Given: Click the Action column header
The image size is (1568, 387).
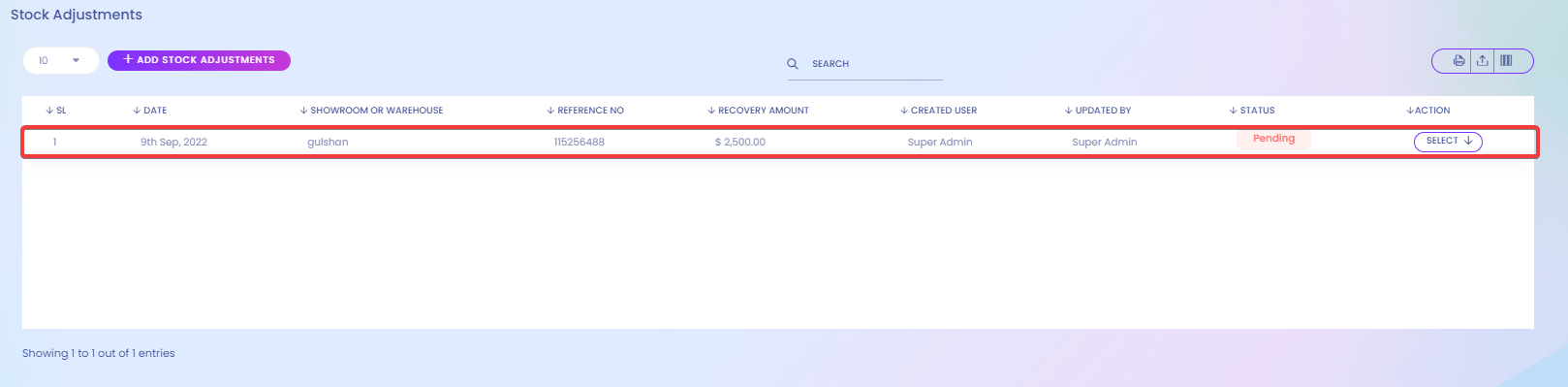Looking at the screenshot, I should tap(1428, 111).
